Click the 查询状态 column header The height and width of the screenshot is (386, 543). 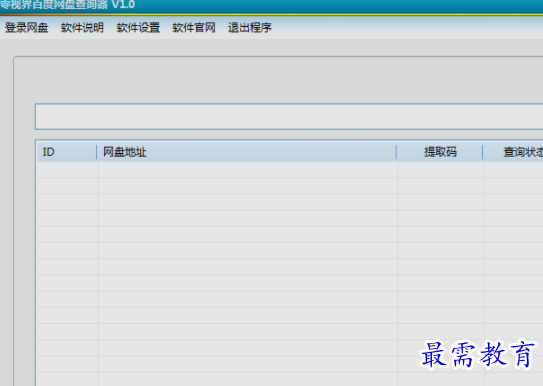pos(513,152)
